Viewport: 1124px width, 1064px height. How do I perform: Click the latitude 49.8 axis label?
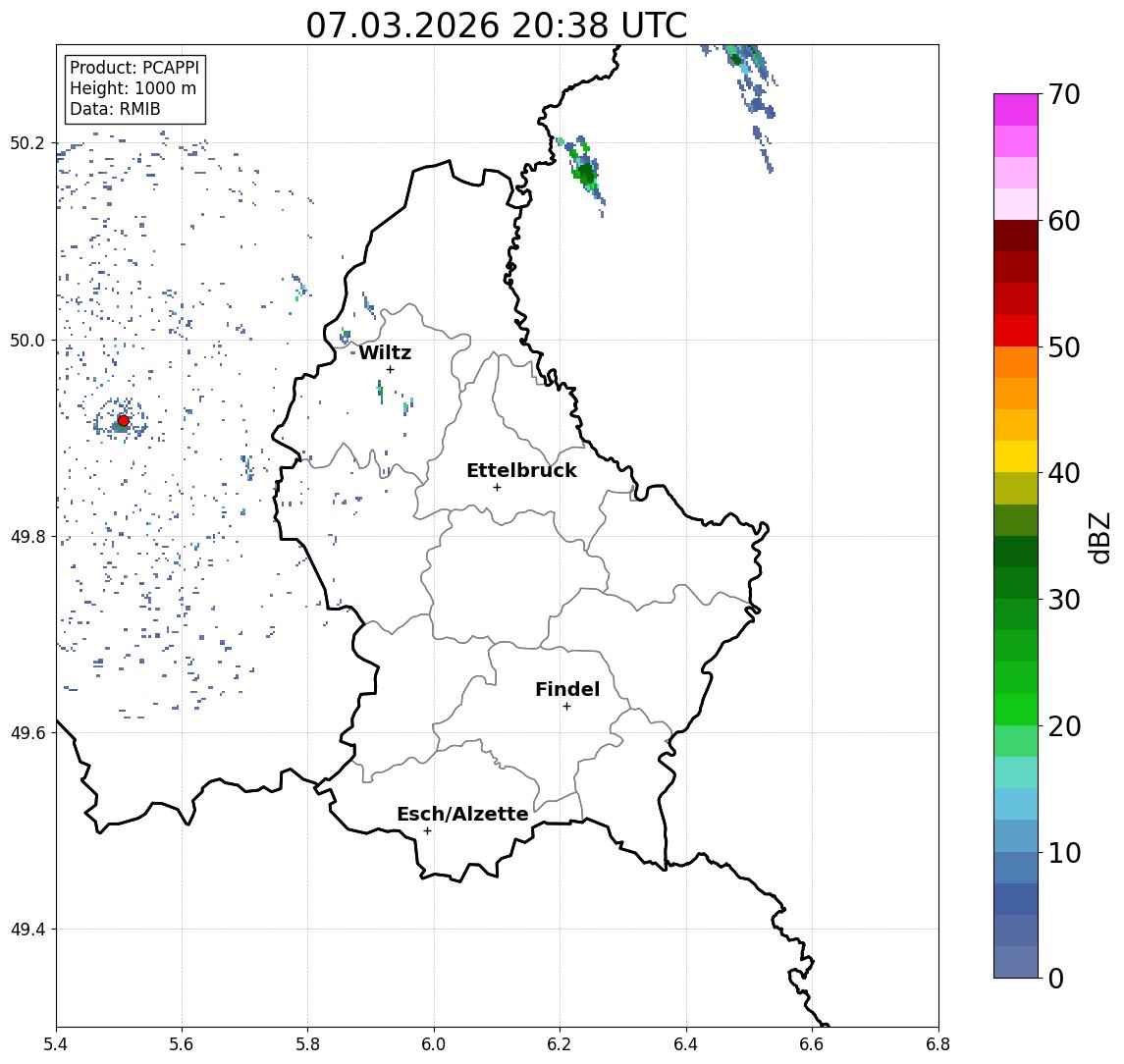(27, 536)
